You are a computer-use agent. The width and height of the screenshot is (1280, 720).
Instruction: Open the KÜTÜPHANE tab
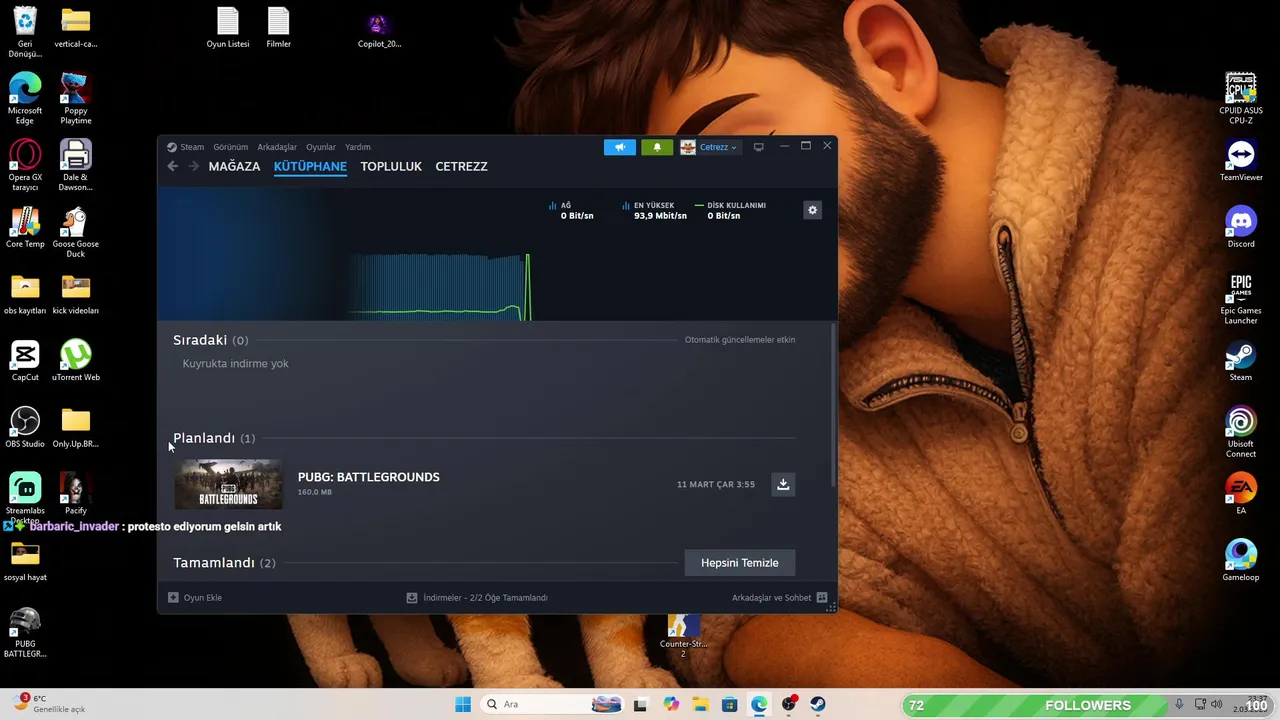pyautogui.click(x=310, y=166)
